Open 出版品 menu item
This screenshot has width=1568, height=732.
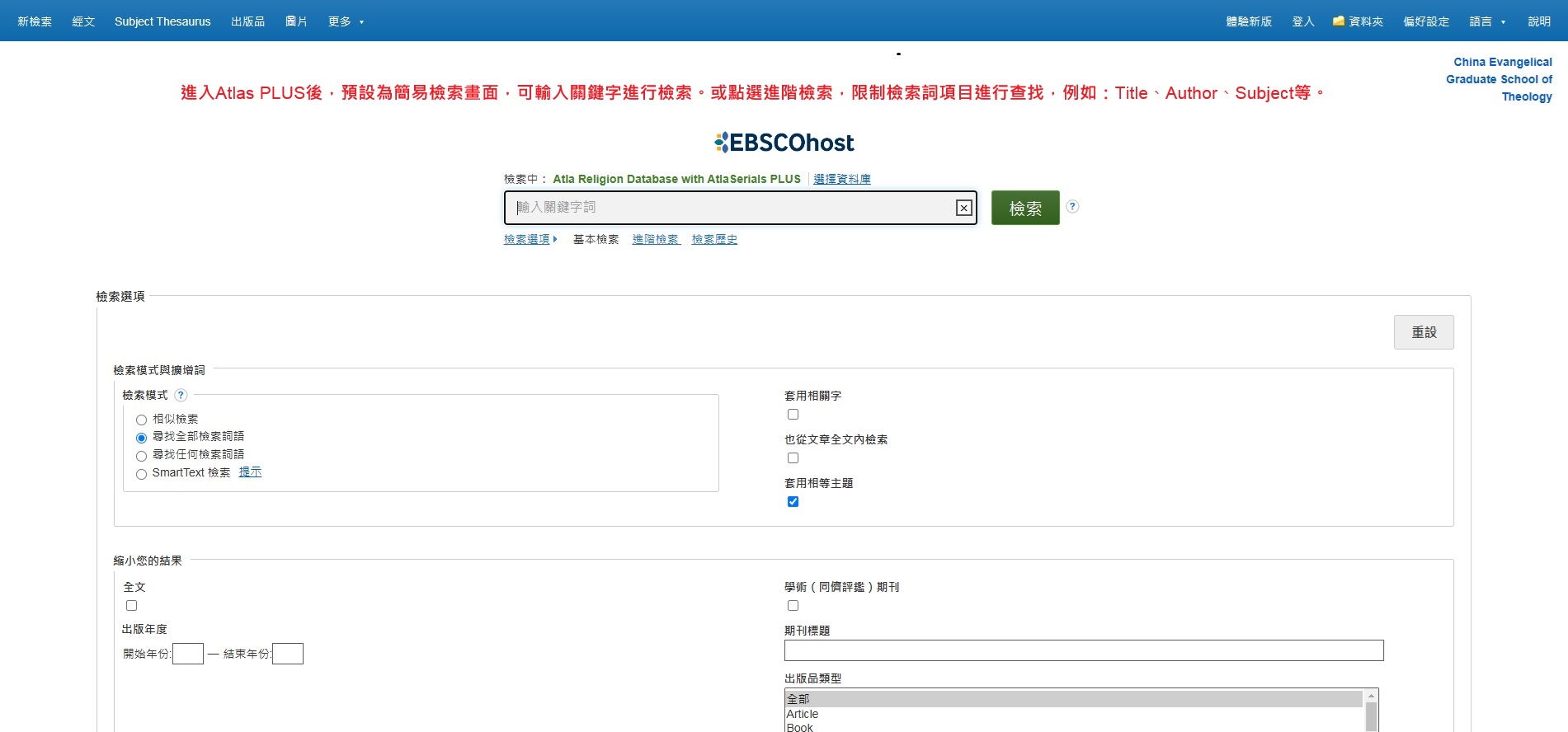[x=247, y=21]
